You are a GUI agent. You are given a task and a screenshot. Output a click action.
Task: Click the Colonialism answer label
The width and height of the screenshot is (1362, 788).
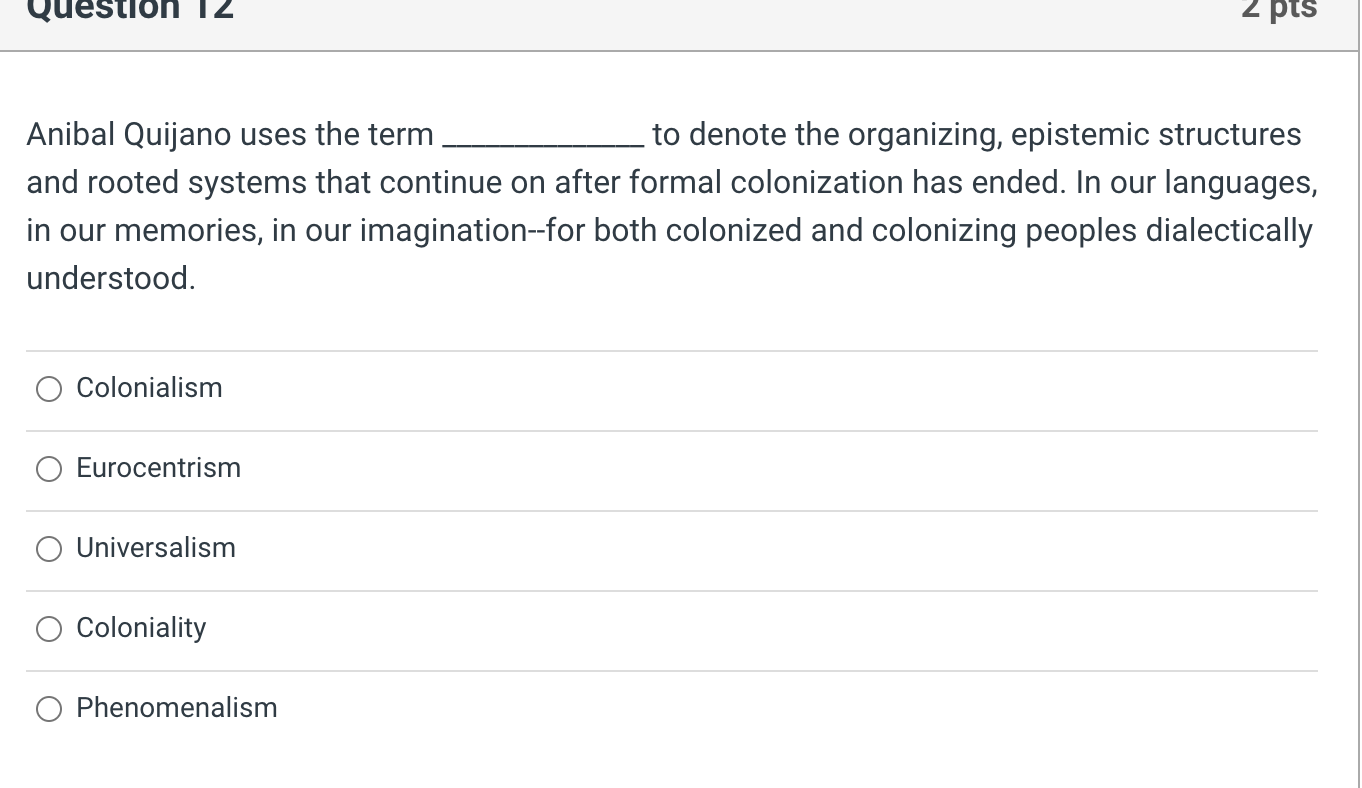[x=149, y=388]
